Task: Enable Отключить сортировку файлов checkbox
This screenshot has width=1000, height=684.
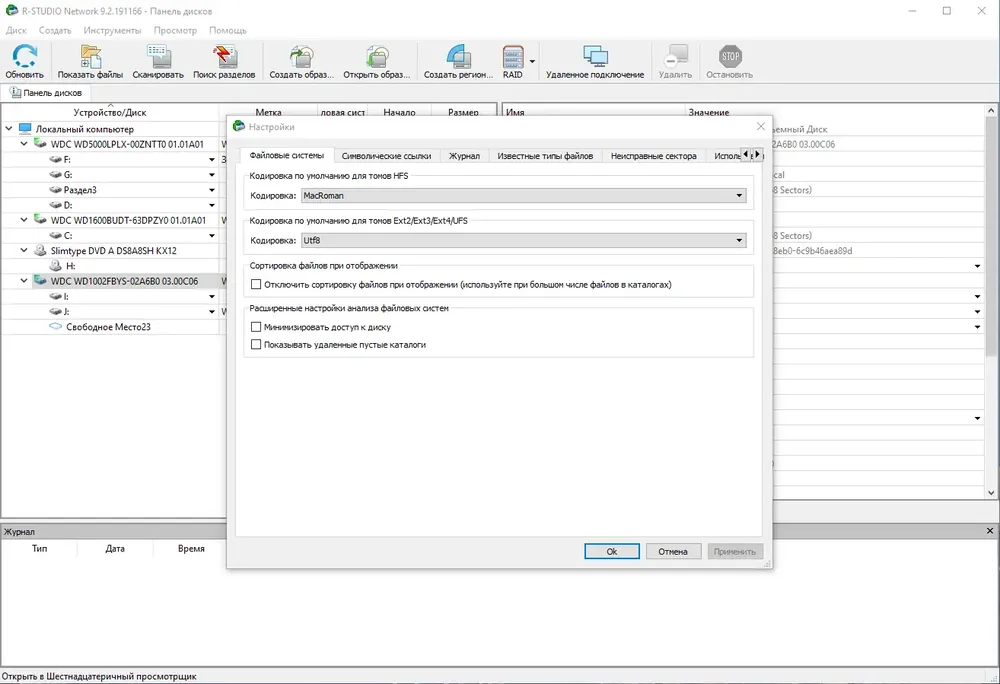Action: [256, 284]
